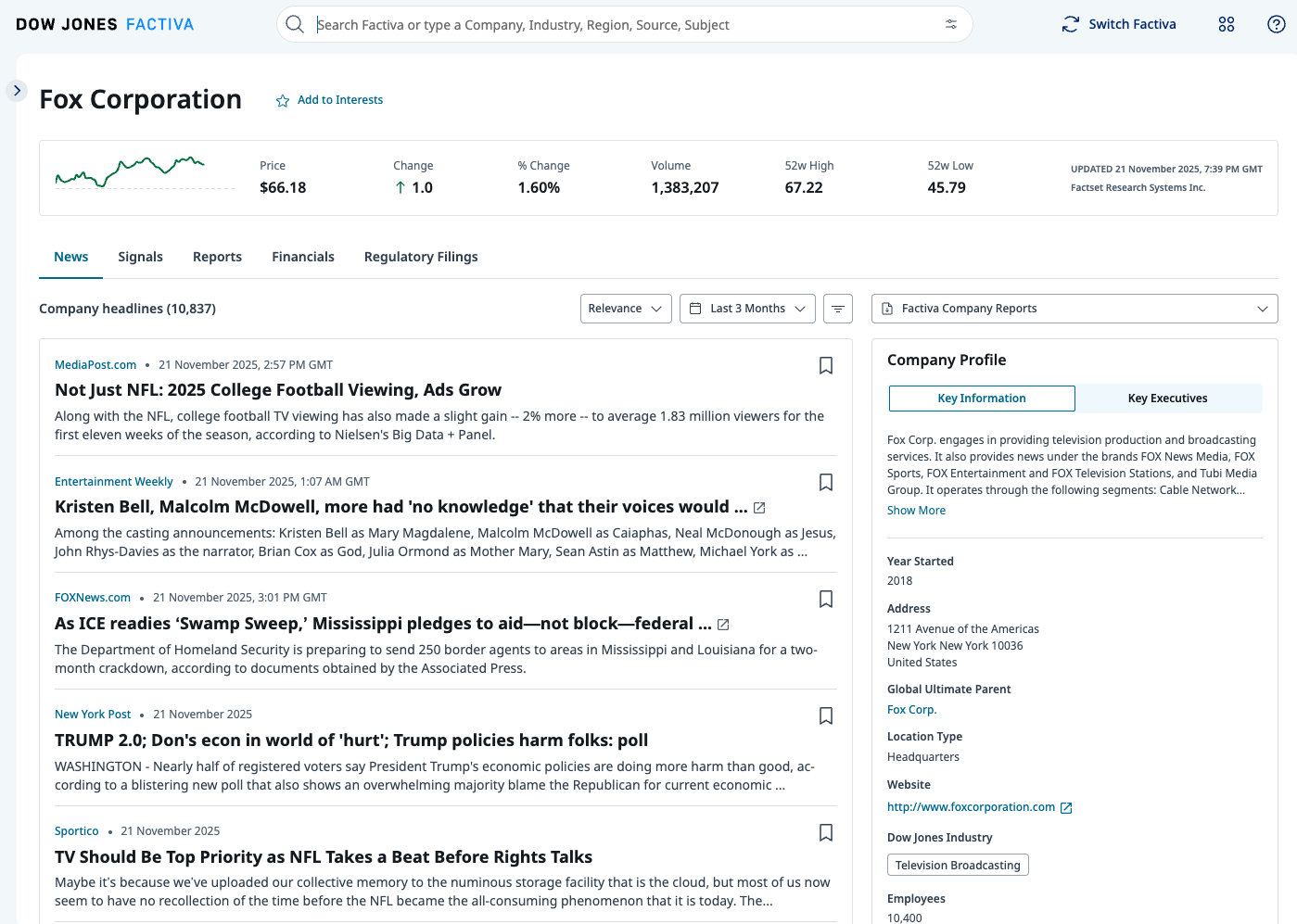Image resolution: width=1297 pixels, height=924 pixels.
Task: Open the apps grid menu icon
Action: click(x=1227, y=24)
